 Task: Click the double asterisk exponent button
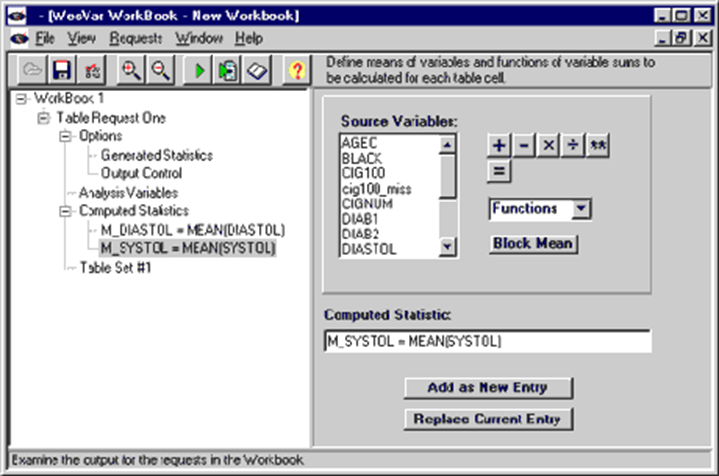[x=598, y=145]
